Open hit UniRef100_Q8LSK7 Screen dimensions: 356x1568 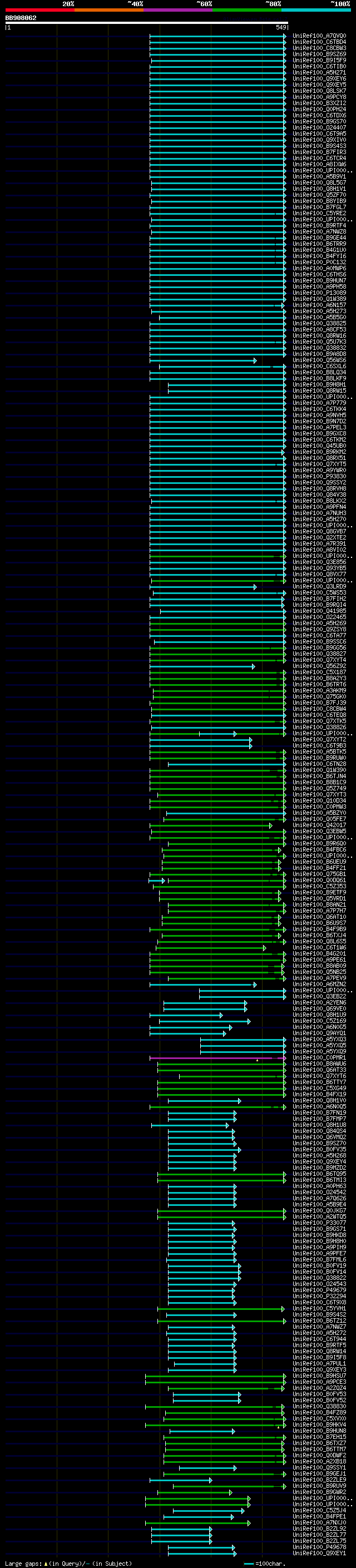(x=319, y=91)
